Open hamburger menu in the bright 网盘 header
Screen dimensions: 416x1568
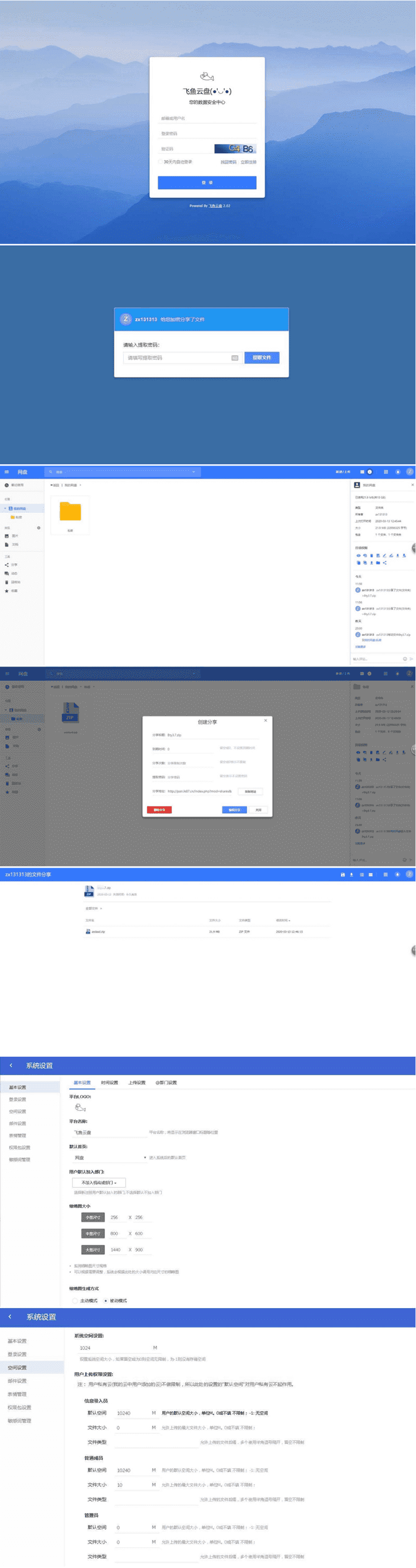pyautogui.click(x=7, y=472)
